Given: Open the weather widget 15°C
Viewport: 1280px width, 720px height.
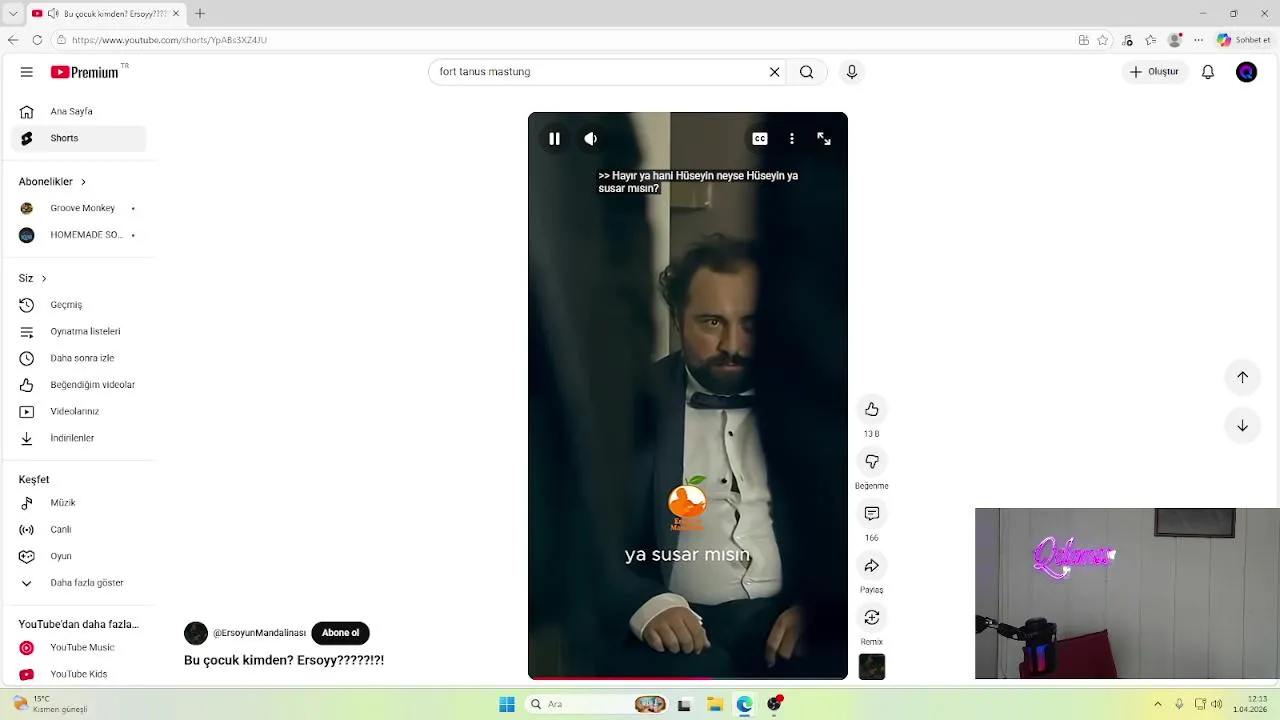Looking at the screenshot, I should click(49, 704).
